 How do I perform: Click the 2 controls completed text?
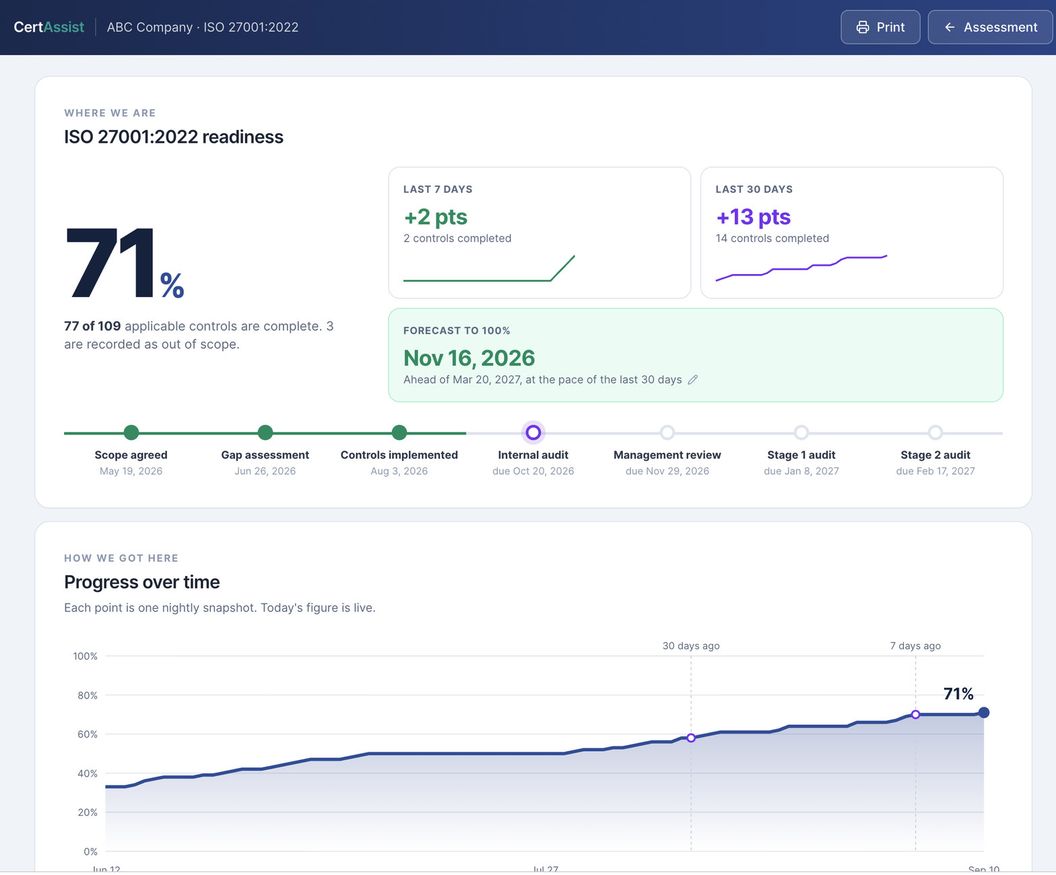pyautogui.click(x=457, y=238)
